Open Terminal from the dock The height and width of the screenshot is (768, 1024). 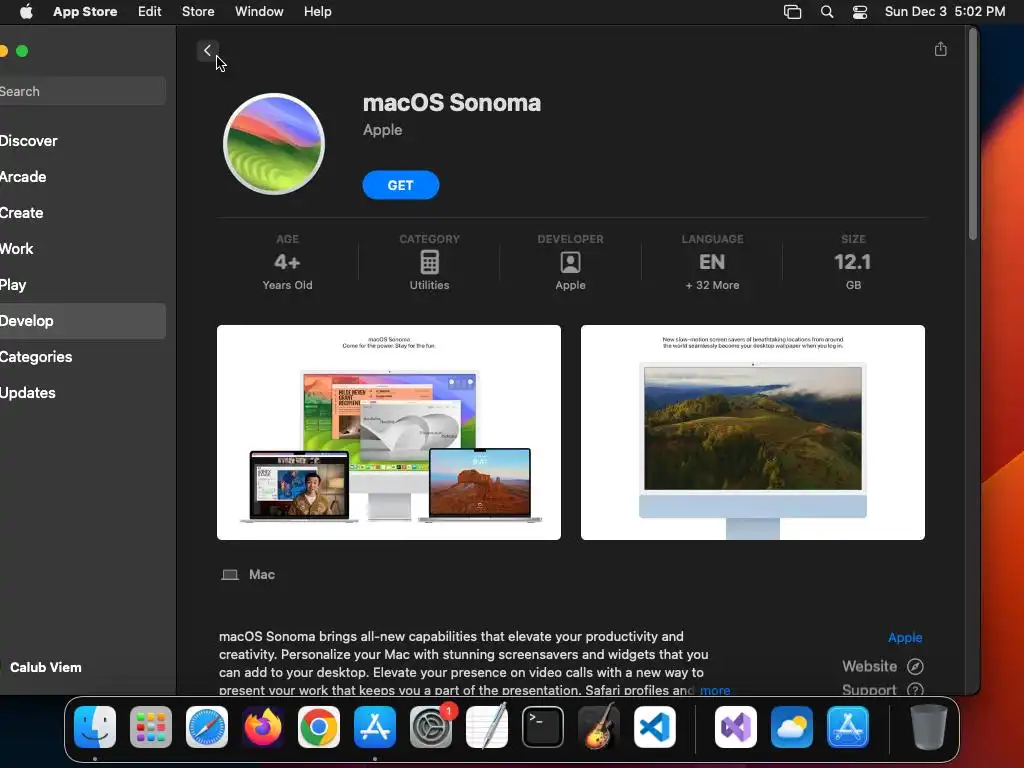[x=543, y=727]
